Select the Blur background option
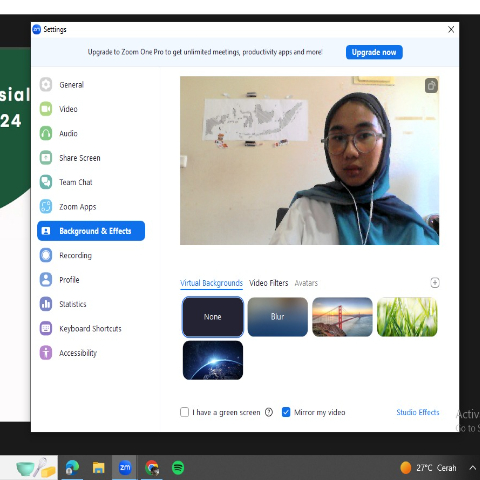The width and height of the screenshot is (480, 480). coord(278,317)
